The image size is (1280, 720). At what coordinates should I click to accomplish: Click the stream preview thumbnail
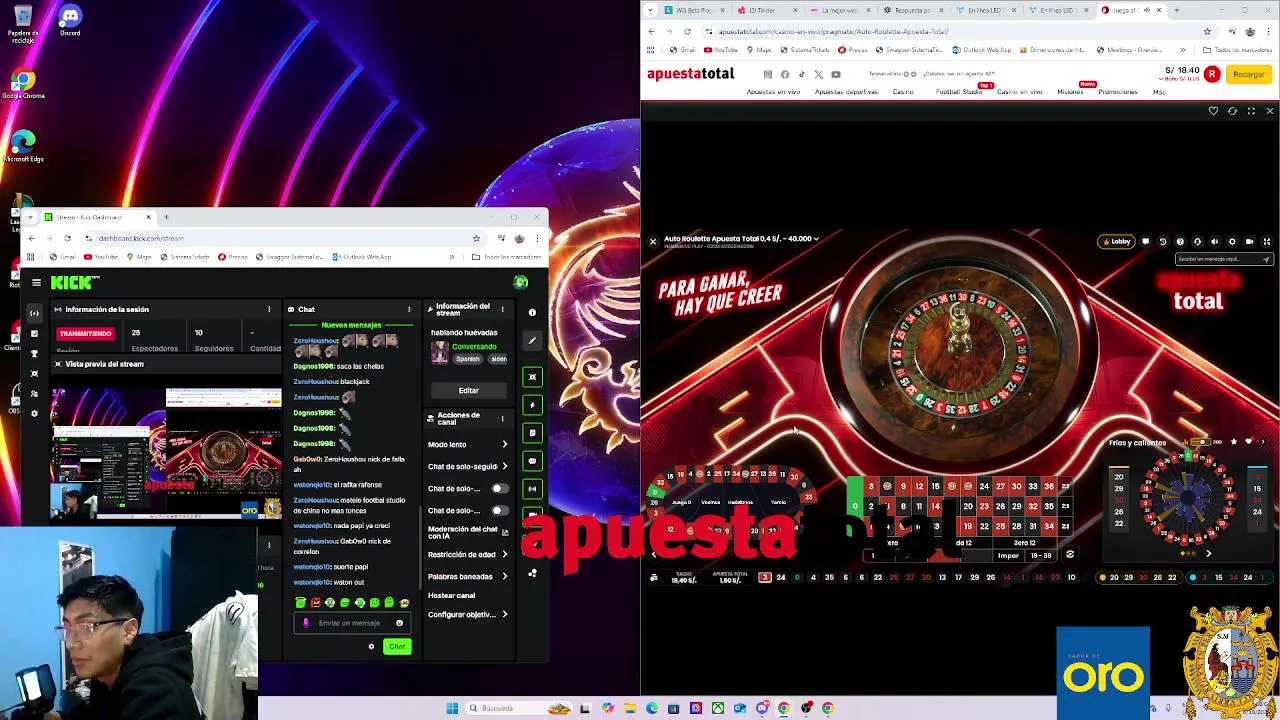coord(167,453)
